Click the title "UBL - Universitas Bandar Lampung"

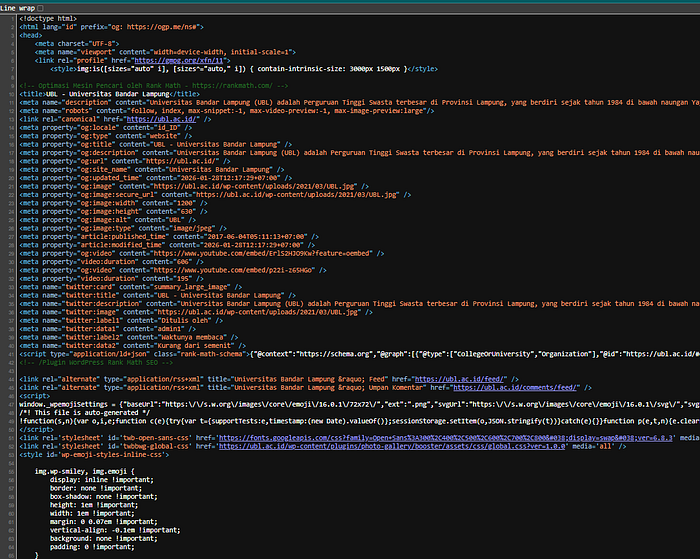pyautogui.click(x=109, y=94)
